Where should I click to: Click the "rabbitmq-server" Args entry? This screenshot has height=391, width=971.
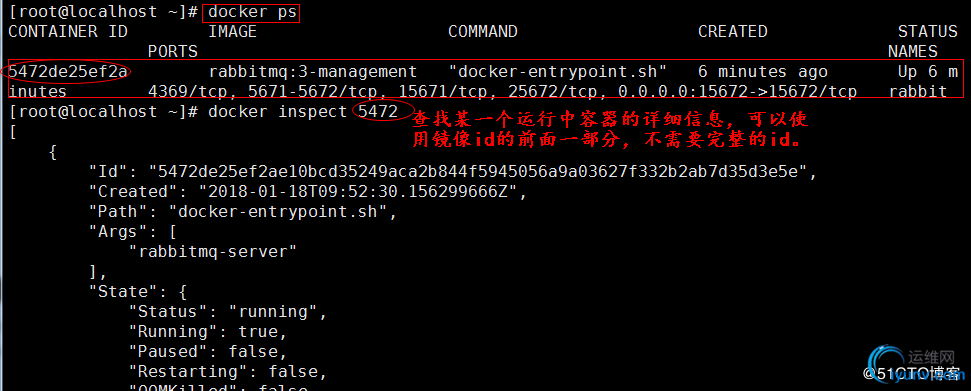[x=213, y=252]
